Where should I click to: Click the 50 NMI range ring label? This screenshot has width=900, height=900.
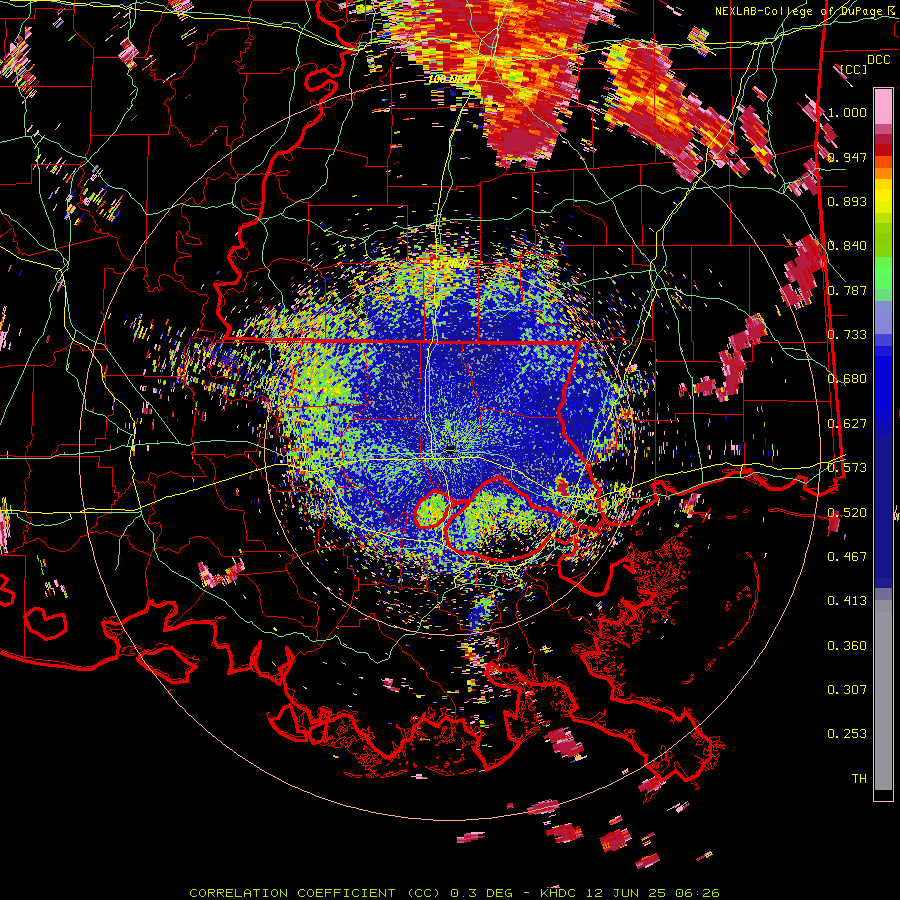[x=449, y=265]
